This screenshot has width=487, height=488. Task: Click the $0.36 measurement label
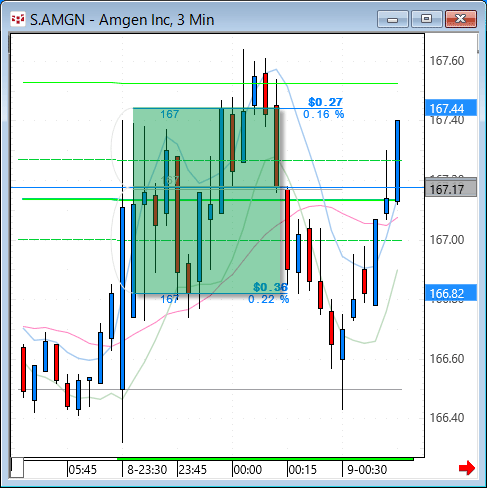click(270, 287)
